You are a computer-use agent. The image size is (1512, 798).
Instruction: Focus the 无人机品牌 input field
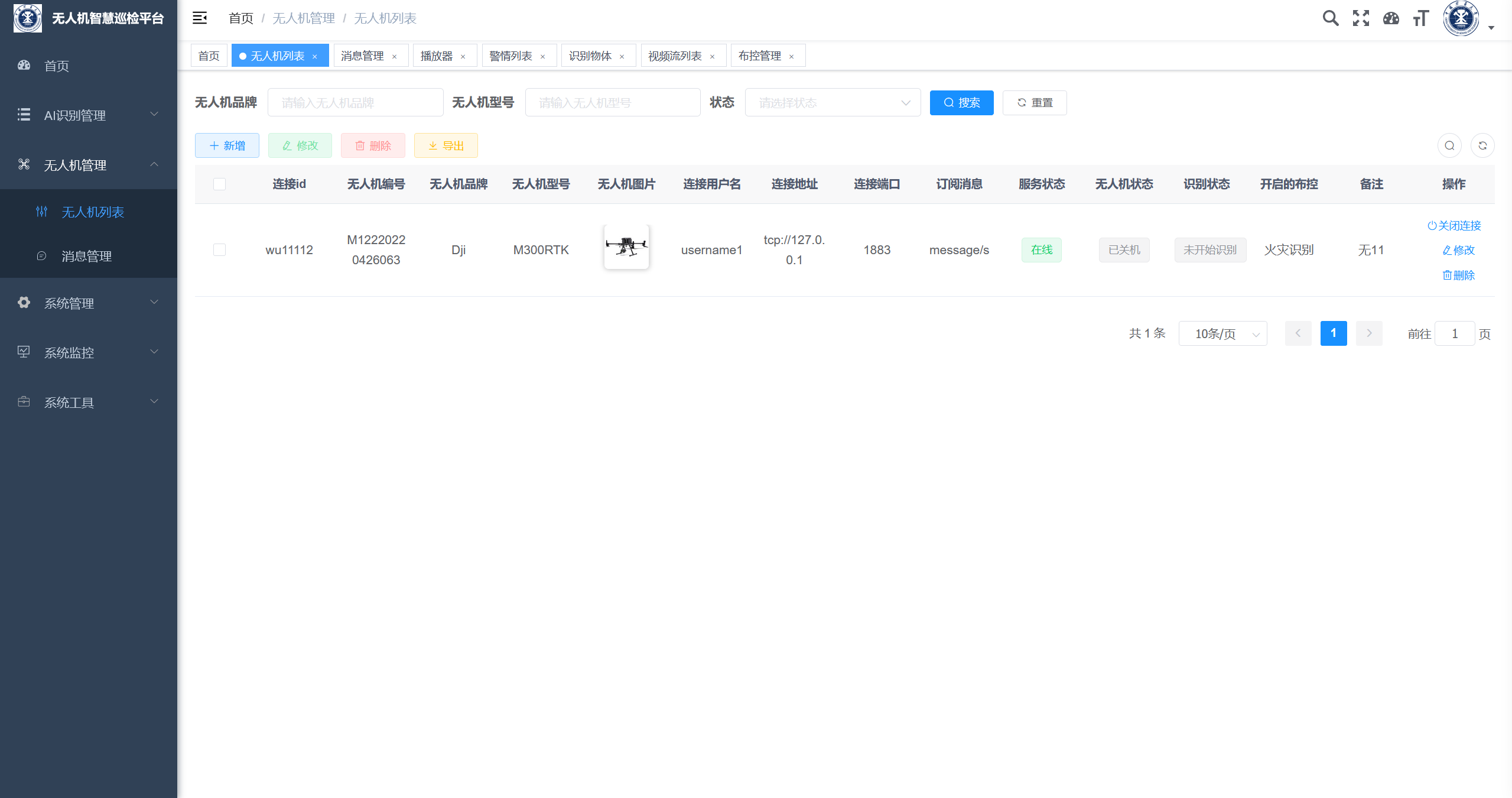355,103
